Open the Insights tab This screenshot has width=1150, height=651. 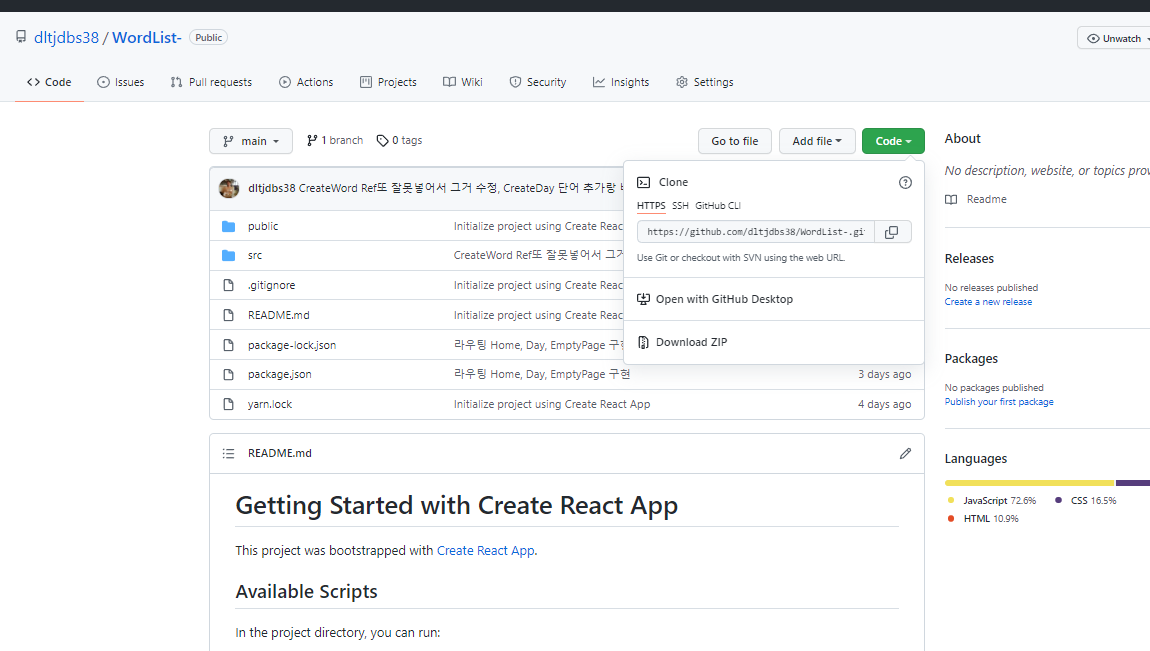point(621,82)
